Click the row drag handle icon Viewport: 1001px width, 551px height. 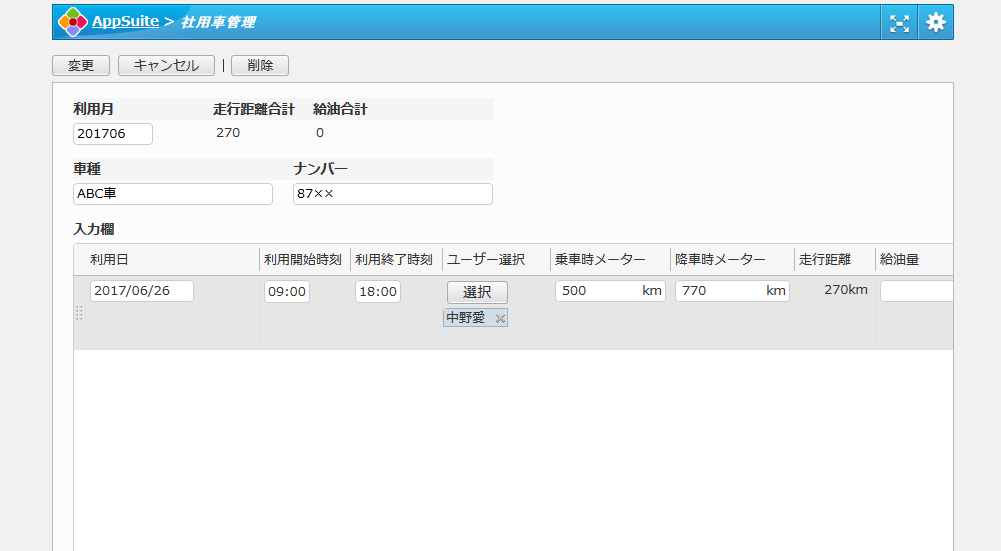click(79, 313)
